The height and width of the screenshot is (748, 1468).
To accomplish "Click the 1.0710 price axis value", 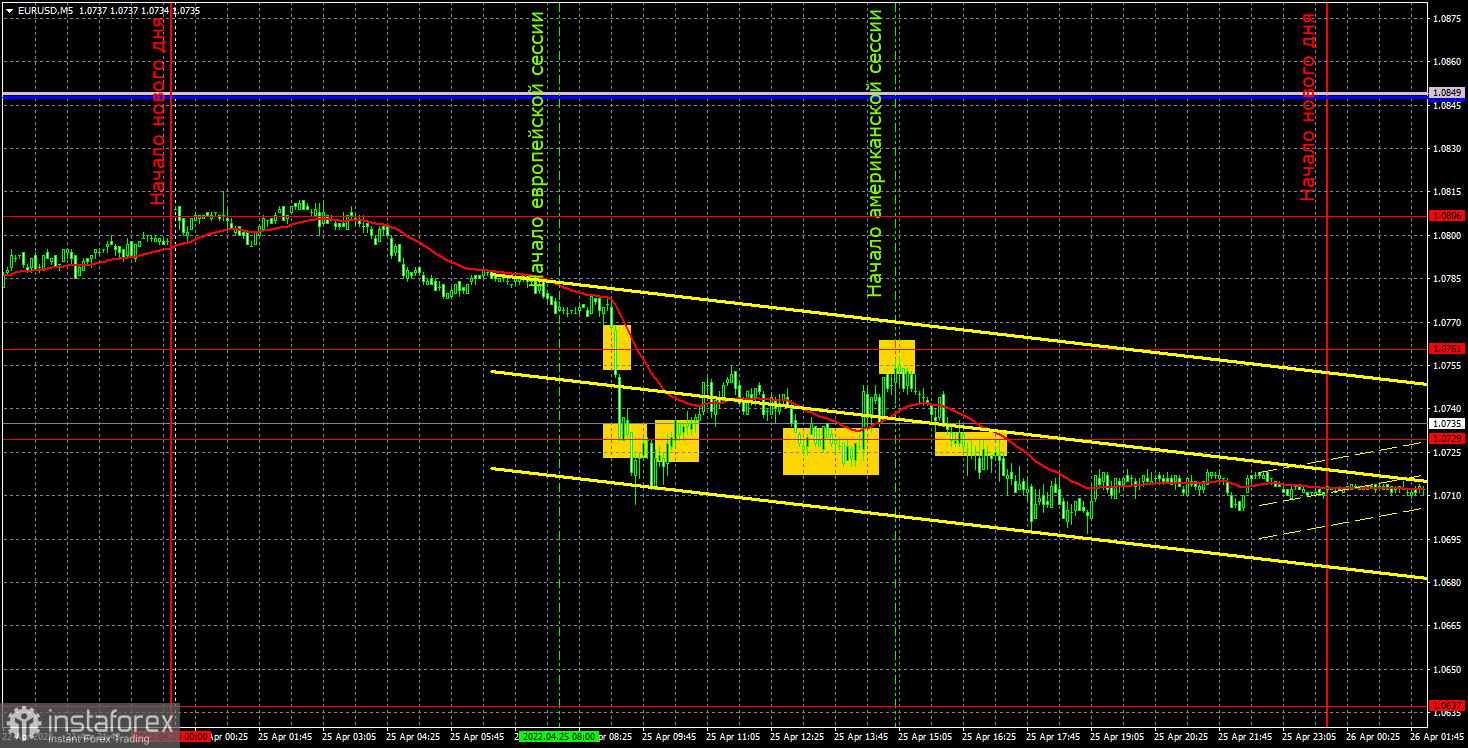I will (1447, 496).
